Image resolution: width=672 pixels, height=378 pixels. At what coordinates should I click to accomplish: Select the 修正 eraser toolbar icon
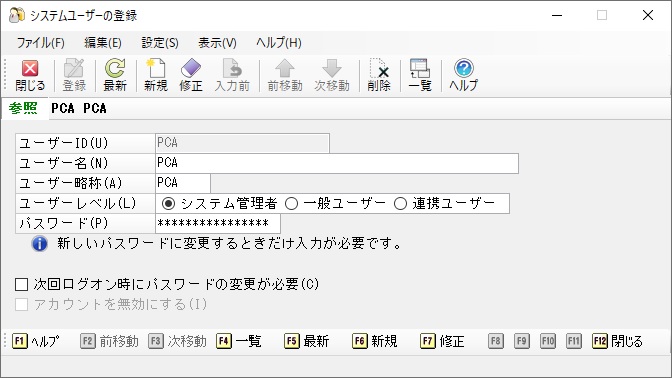click(191, 69)
